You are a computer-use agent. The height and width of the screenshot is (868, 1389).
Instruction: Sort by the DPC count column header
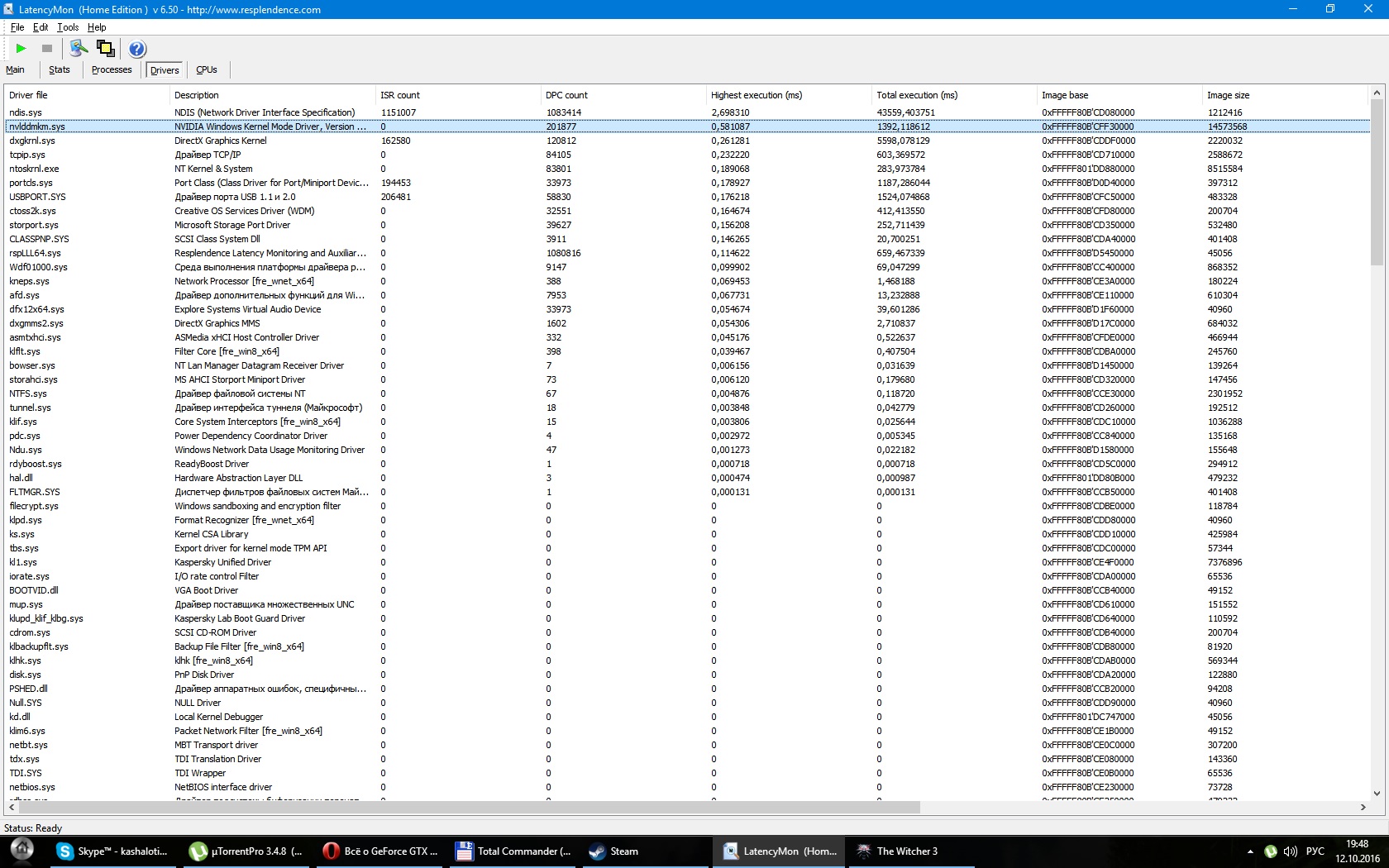point(624,95)
